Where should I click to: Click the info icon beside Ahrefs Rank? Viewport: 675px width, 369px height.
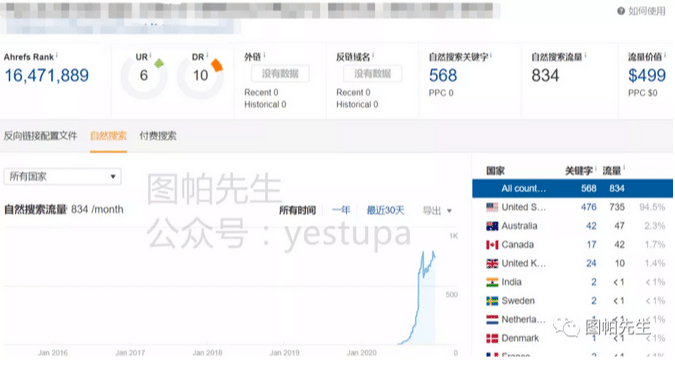tap(57, 55)
